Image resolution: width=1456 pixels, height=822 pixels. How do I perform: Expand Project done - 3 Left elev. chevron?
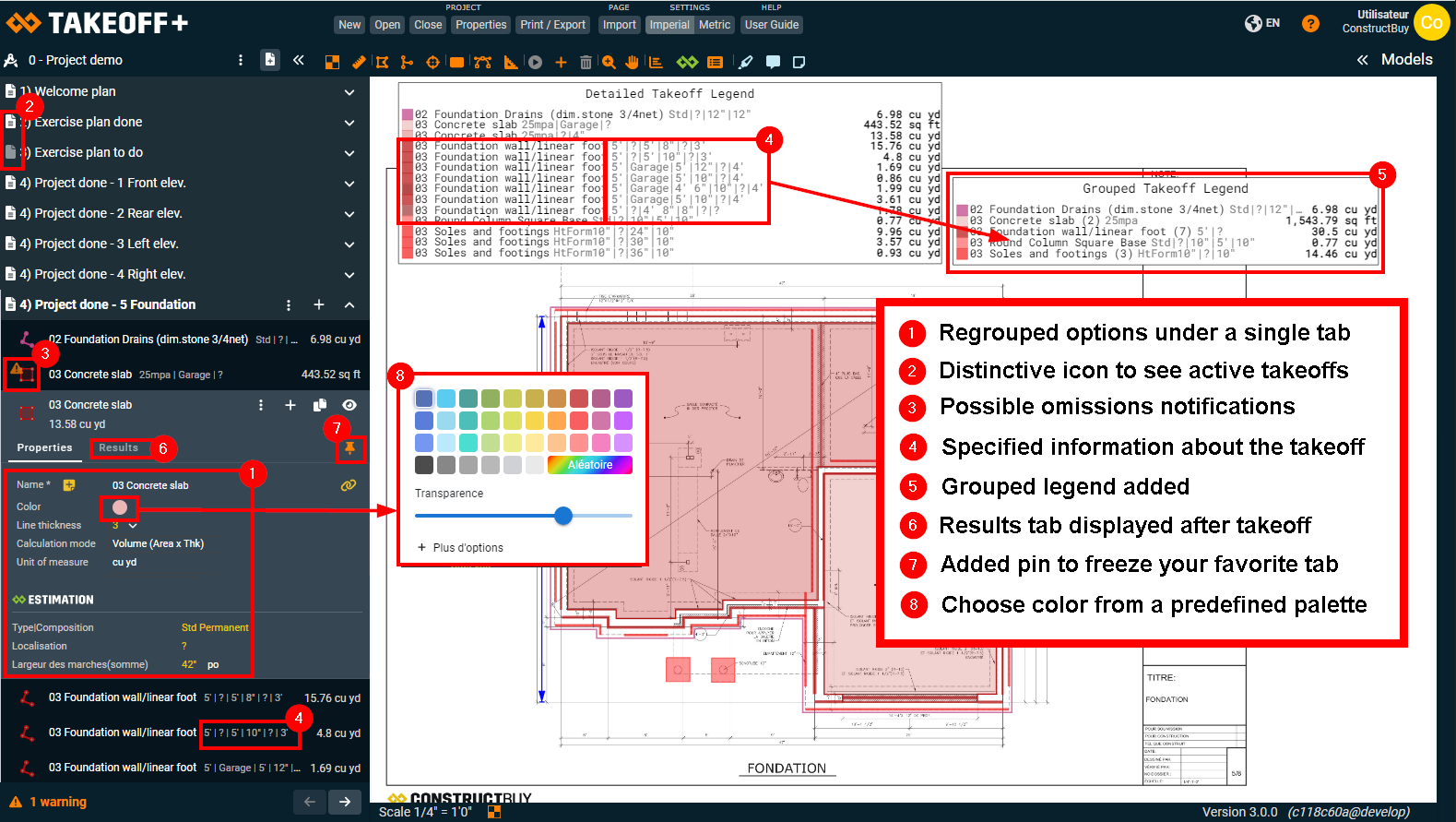pos(349,244)
